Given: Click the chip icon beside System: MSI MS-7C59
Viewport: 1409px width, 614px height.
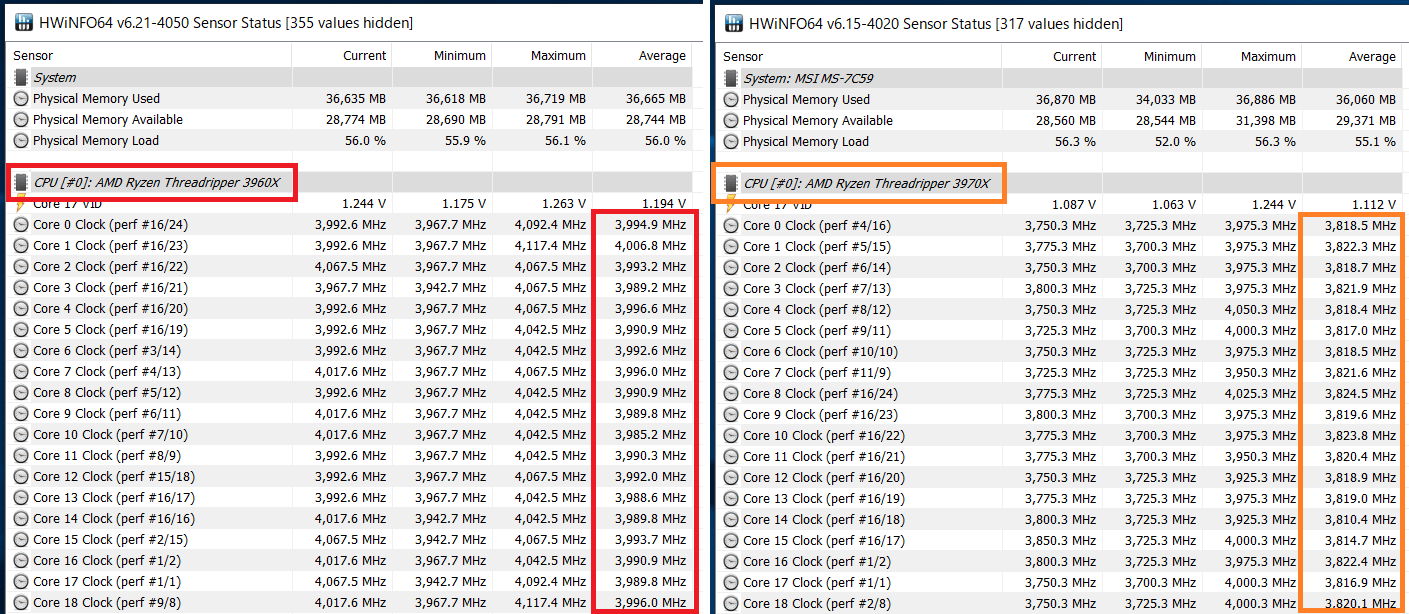Looking at the screenshot, I should click(731, 78).
